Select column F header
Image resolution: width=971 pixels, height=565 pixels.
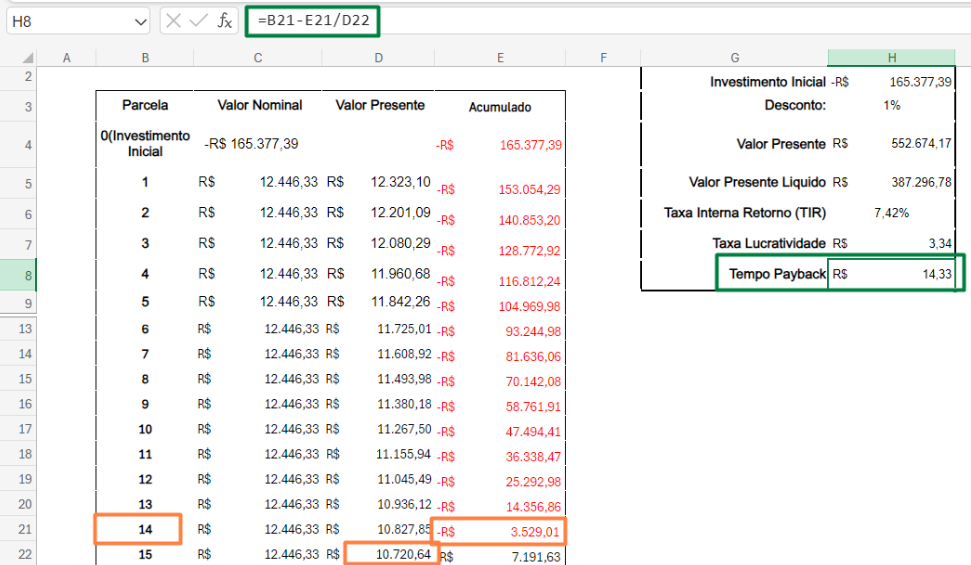(603, 58)
